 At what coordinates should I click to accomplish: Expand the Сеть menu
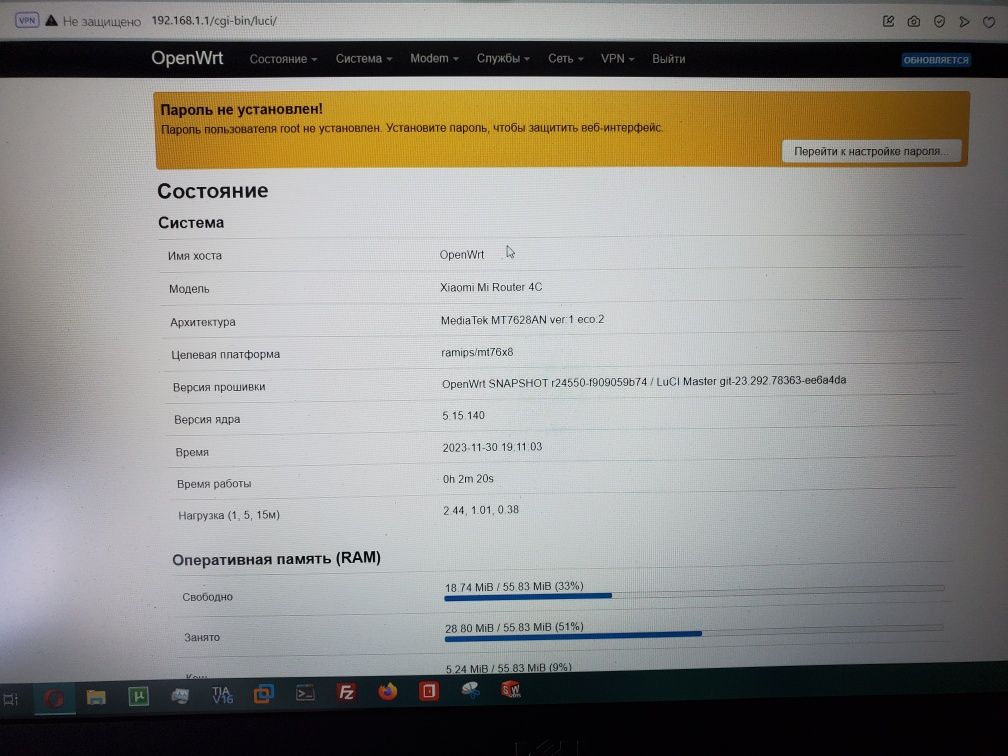click(565, 58)
